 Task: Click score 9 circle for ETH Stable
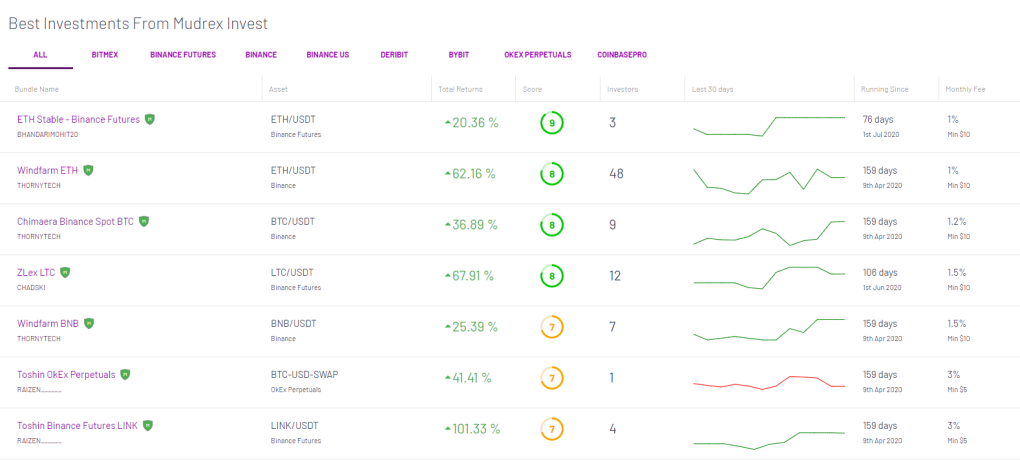click(552, 123)
